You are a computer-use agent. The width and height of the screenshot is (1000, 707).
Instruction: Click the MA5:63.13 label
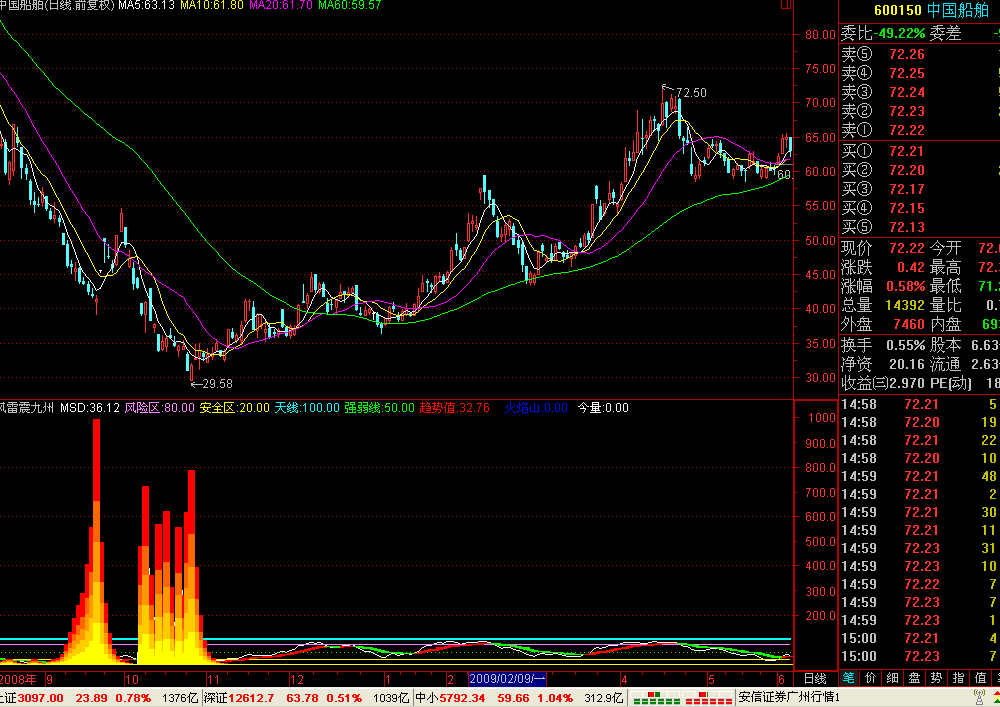point(147,5)
